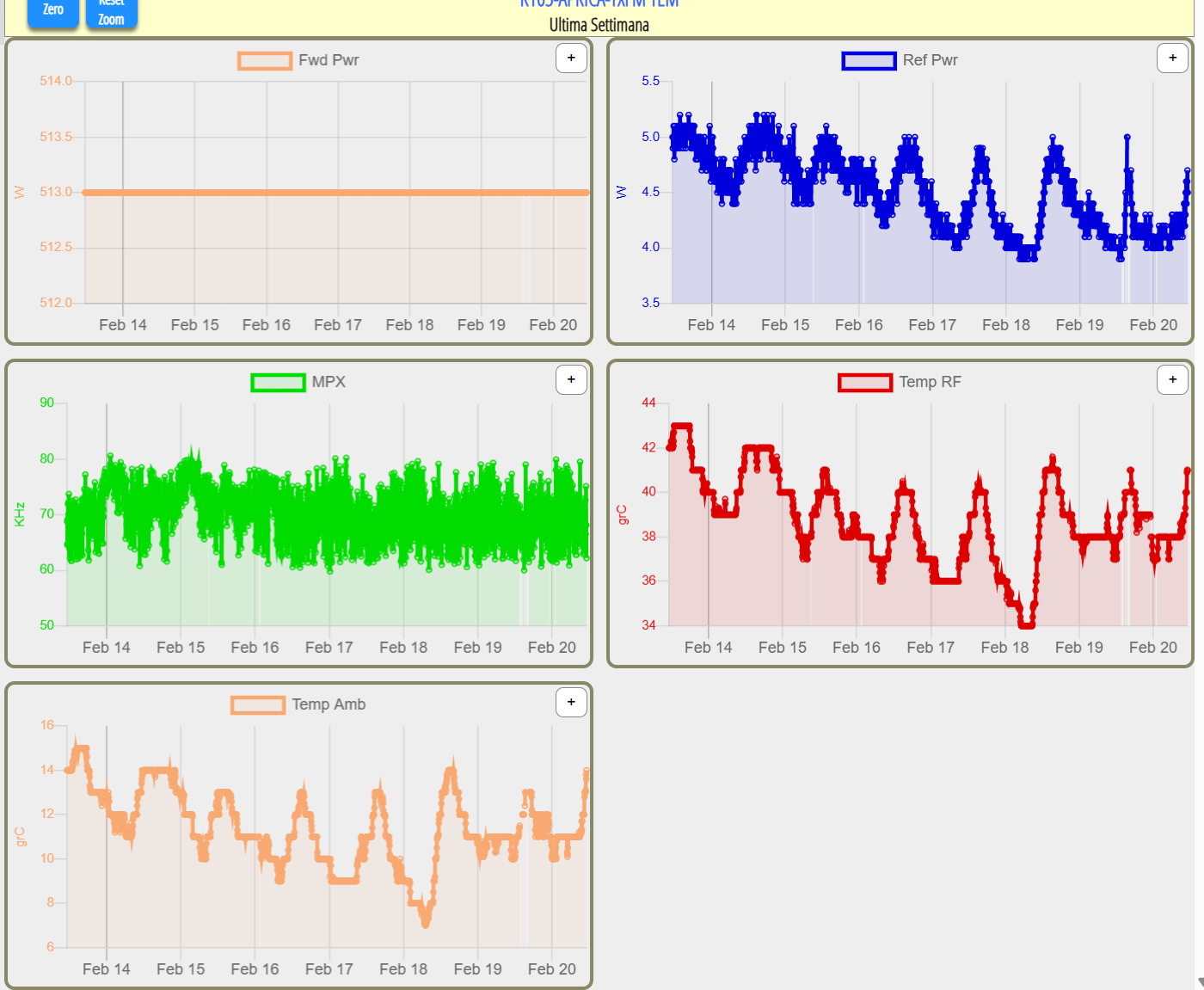The height and width of the screenshot is (990, 1204).
Task: Expand the MPX chart with plus button
Action: click(x=571, y=380)
